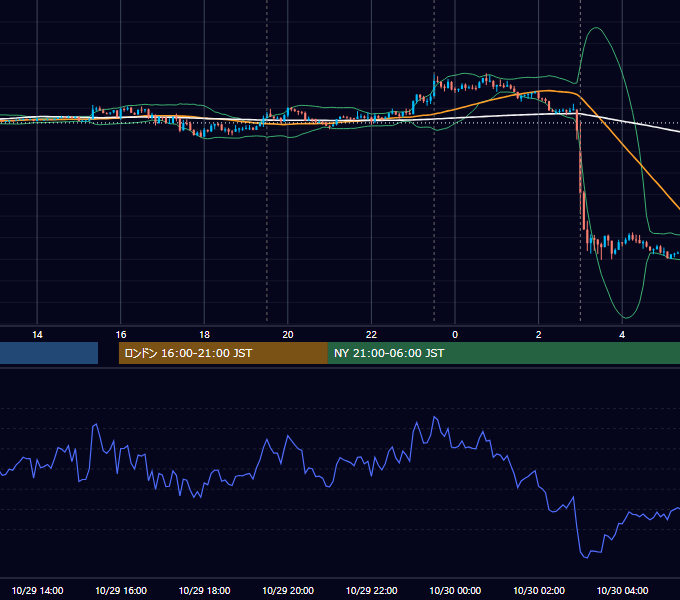Click the 10/29 22:00 date label
Screen dimensions: 680x600
coord(371,590)
